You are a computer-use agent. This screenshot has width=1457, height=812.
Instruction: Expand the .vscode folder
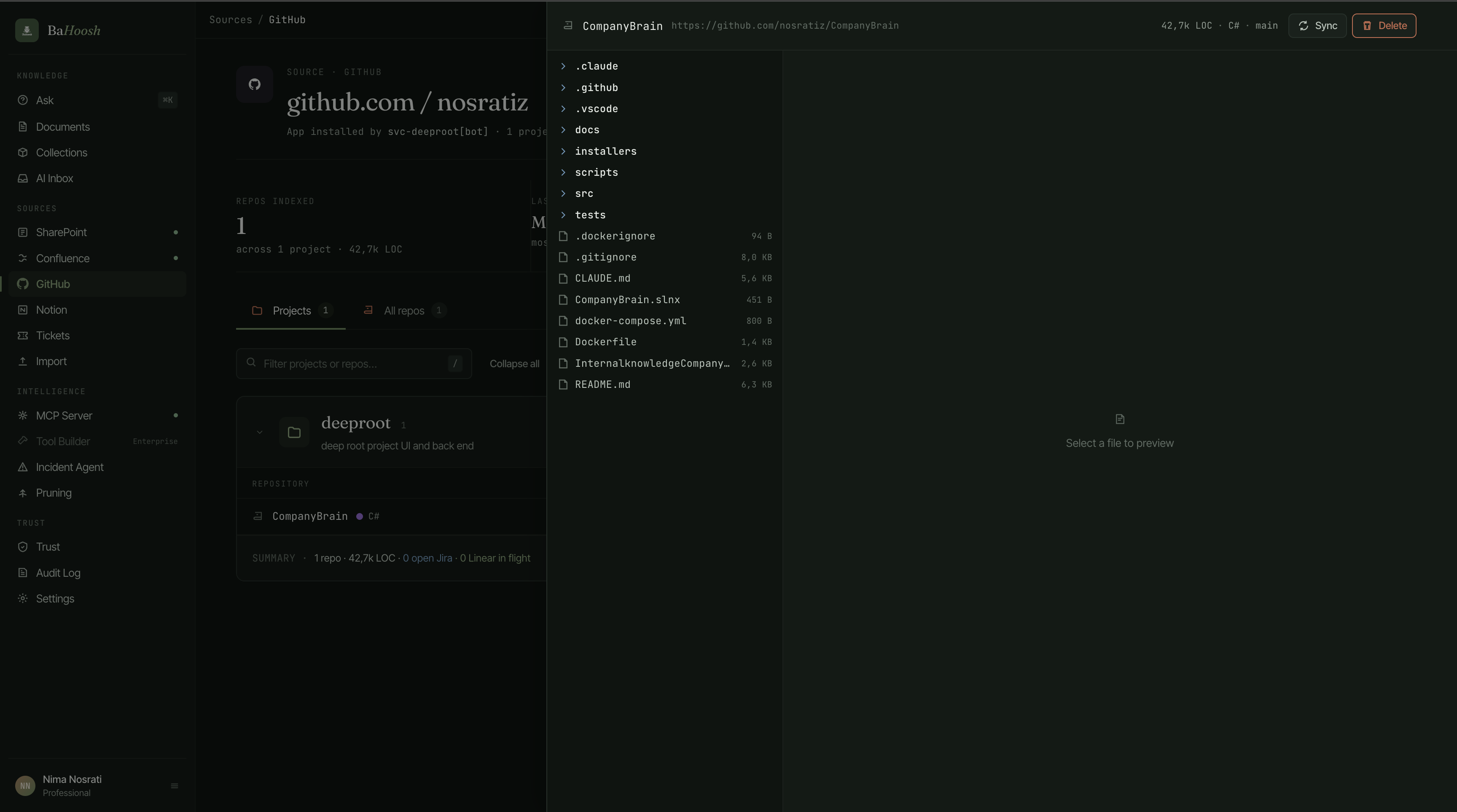point(664,109)
